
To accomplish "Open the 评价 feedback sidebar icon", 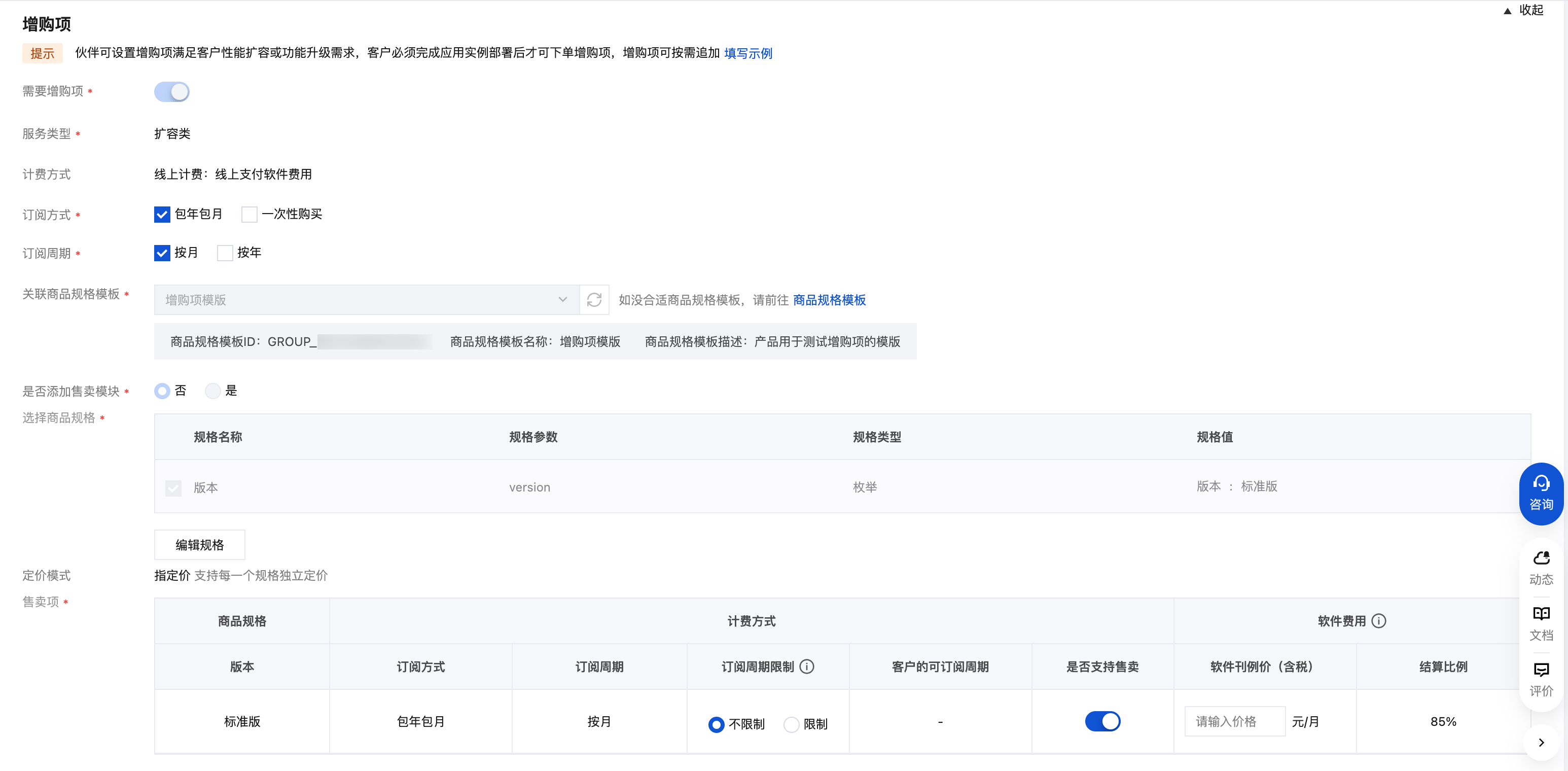I will point(1541,679).
